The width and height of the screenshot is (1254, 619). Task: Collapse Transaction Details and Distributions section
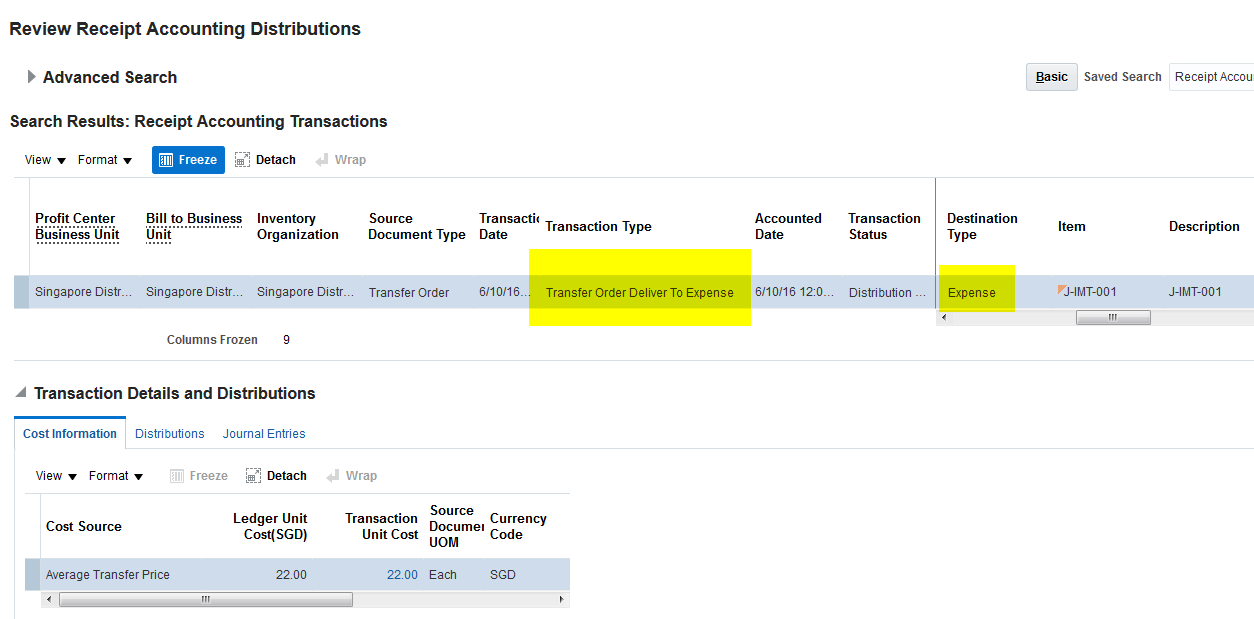point(21,394)
